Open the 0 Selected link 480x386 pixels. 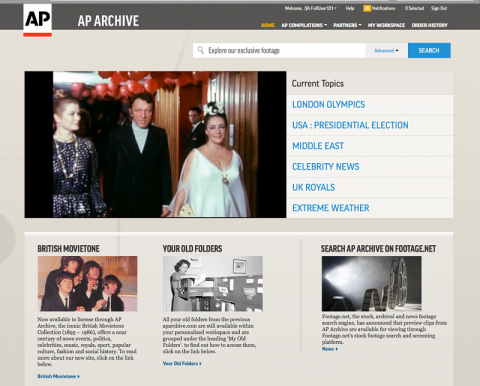(x=414, y=8)
